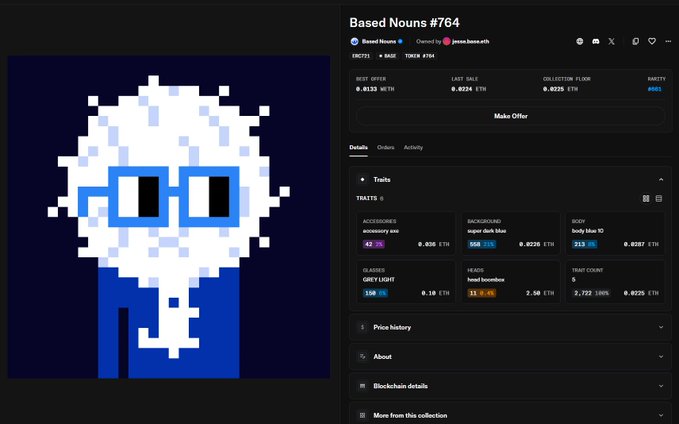Click the 0.036 ETH accessory price
The width and height of the screenshot is (679, 424).
[433, 244]
